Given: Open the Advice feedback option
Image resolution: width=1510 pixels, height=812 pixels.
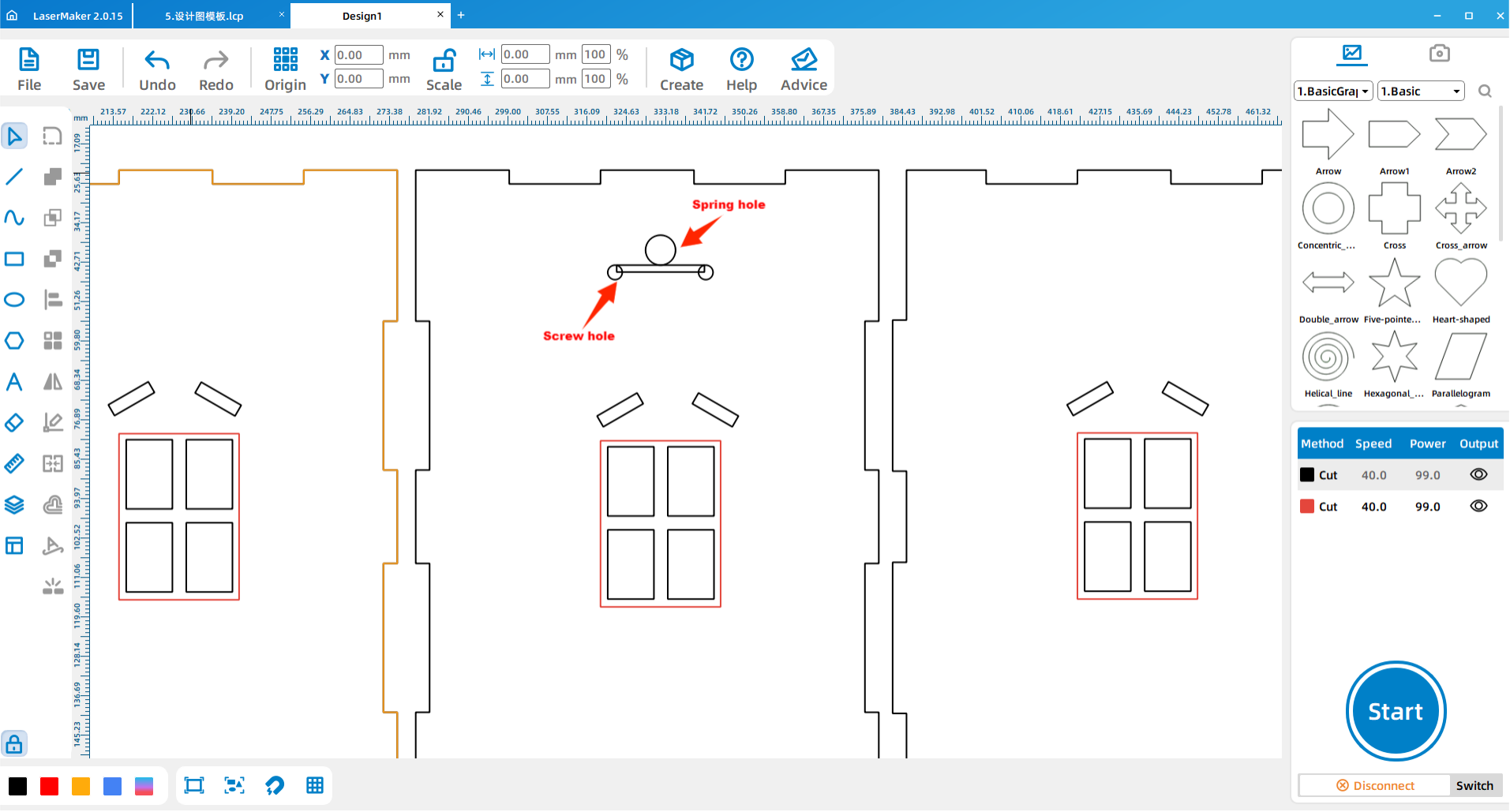Looking at the screenshot, I should pos(804,69).
